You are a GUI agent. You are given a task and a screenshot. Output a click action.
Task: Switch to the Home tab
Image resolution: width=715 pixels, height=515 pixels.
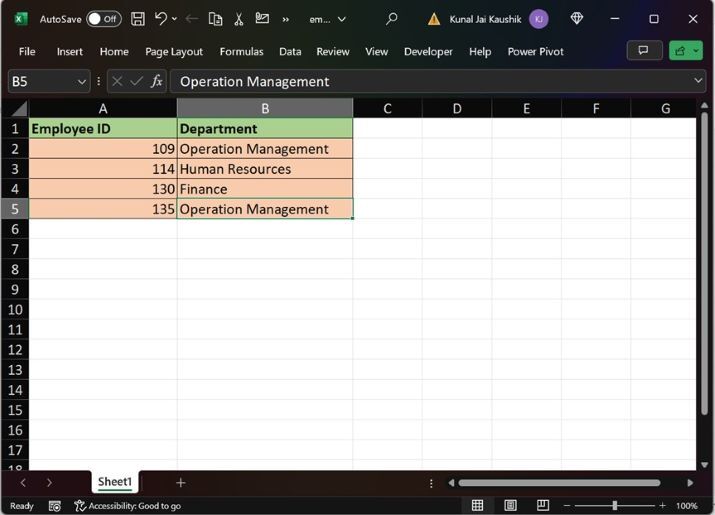tap(114, 52)
